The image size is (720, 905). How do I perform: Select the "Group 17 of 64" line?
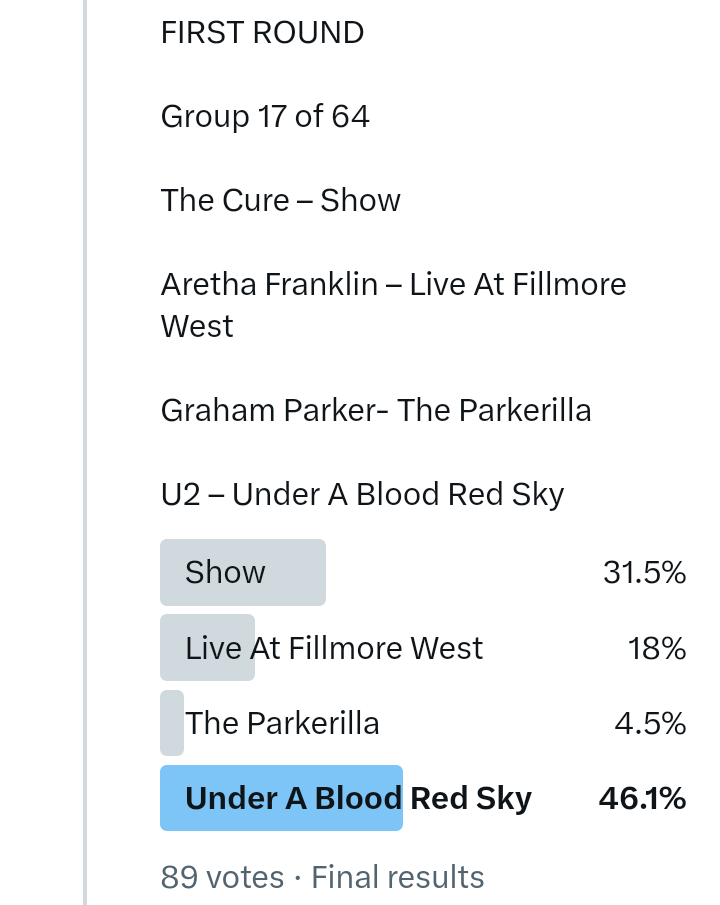point(265,117)
